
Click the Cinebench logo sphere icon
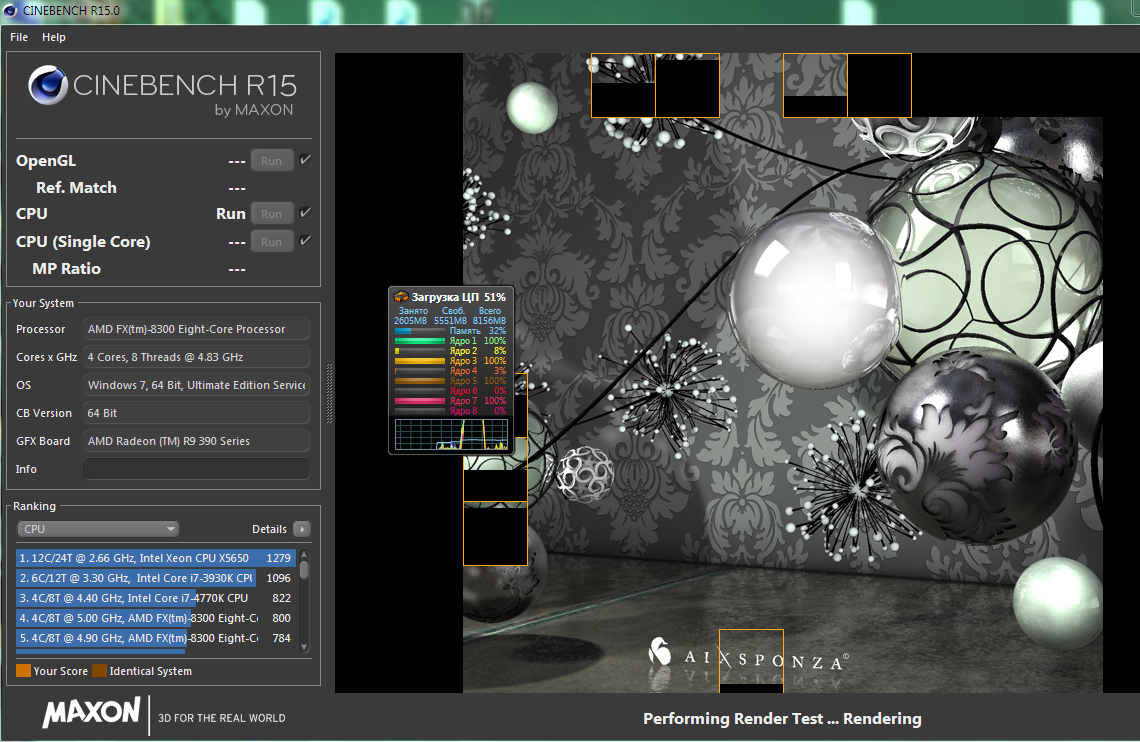click(48, 85)
